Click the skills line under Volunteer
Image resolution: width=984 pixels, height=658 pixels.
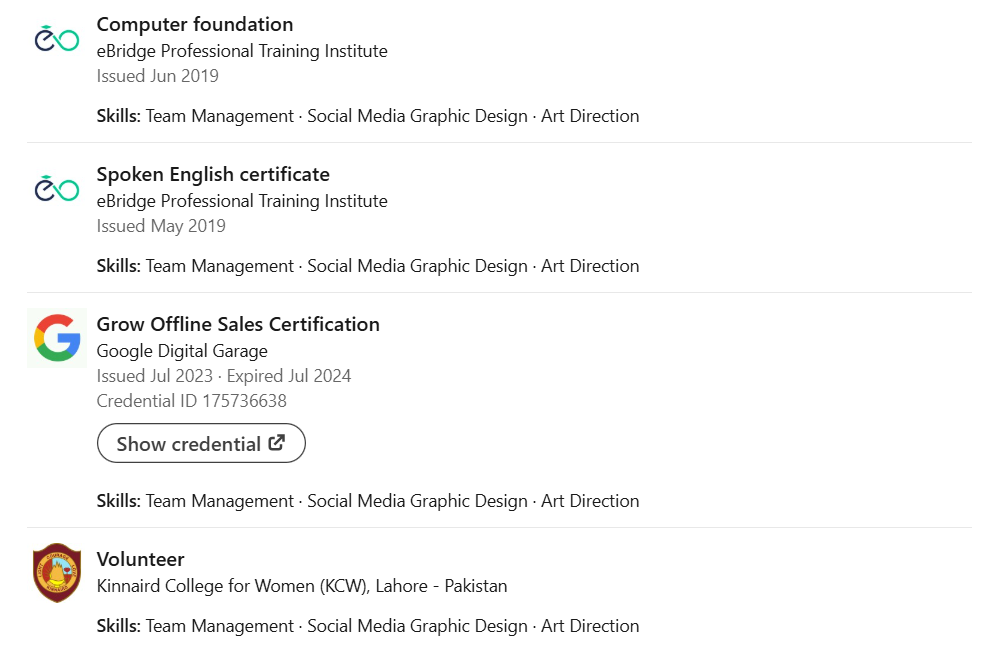tap(368, 626)
